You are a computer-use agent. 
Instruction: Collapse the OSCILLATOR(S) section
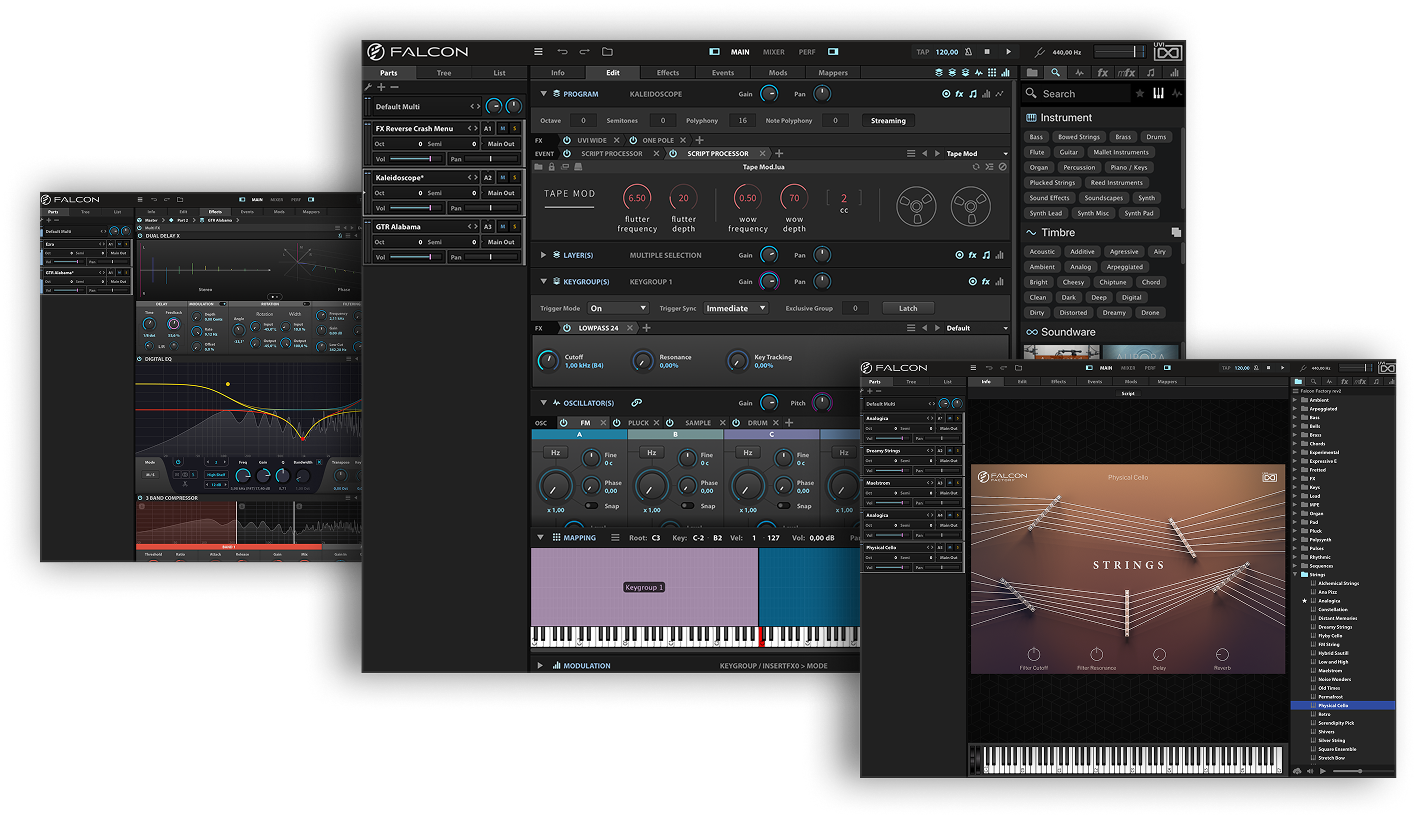pos(544,403)
